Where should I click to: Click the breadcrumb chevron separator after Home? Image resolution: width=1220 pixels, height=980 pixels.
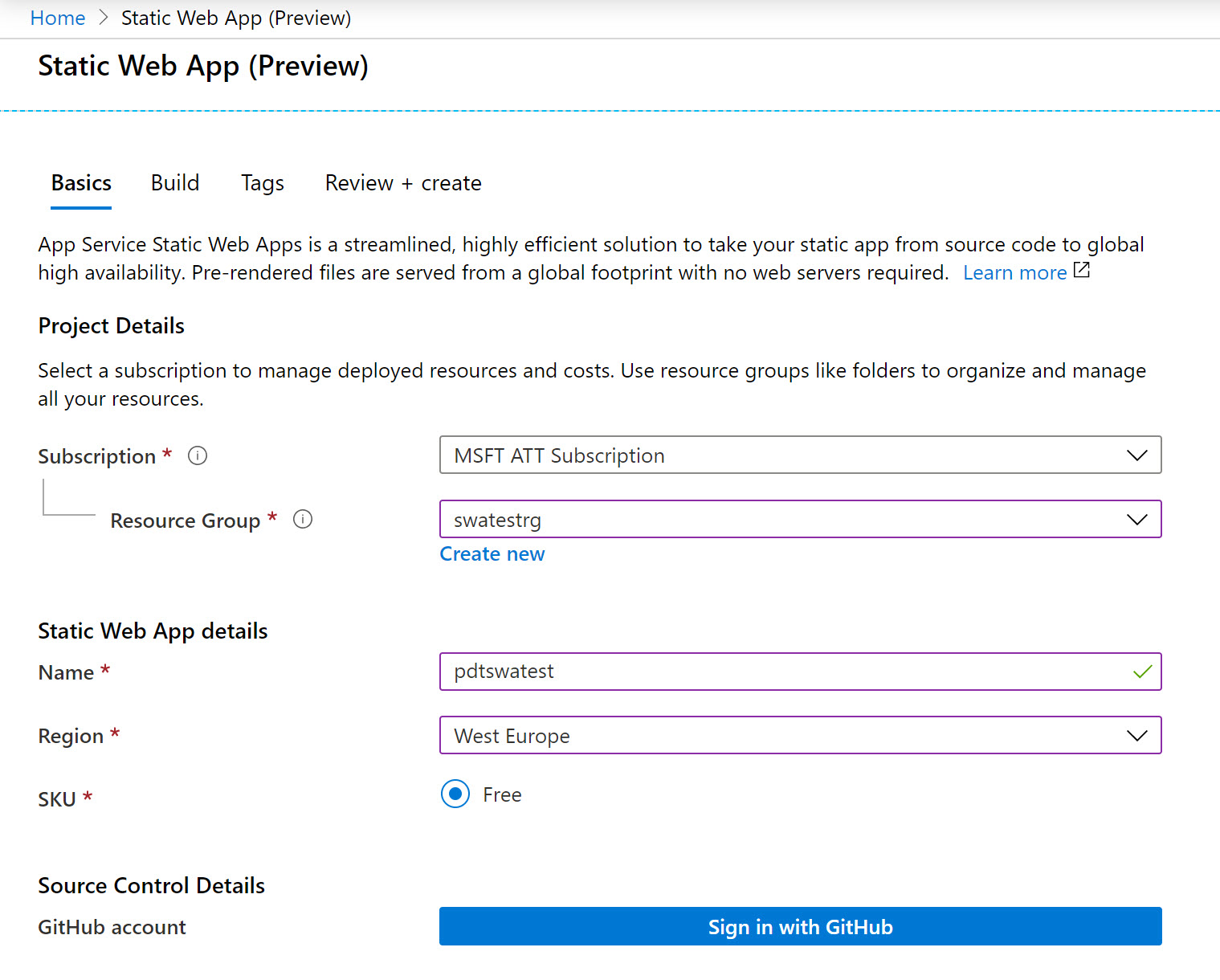(104, 18)
